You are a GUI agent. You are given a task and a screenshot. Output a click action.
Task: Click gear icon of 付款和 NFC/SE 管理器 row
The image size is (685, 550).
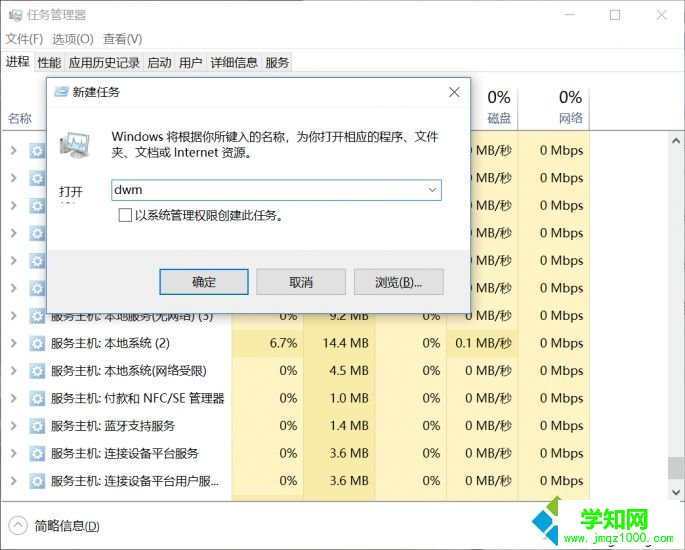point(37,398)
